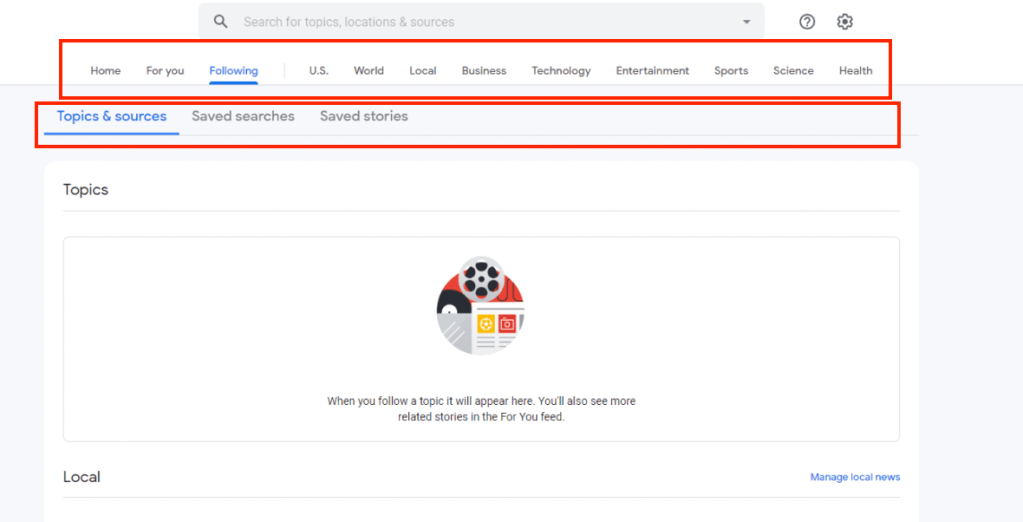1023x522 pixels.
Task: Open the help question mark icon
Action: (x=807, y=22)
